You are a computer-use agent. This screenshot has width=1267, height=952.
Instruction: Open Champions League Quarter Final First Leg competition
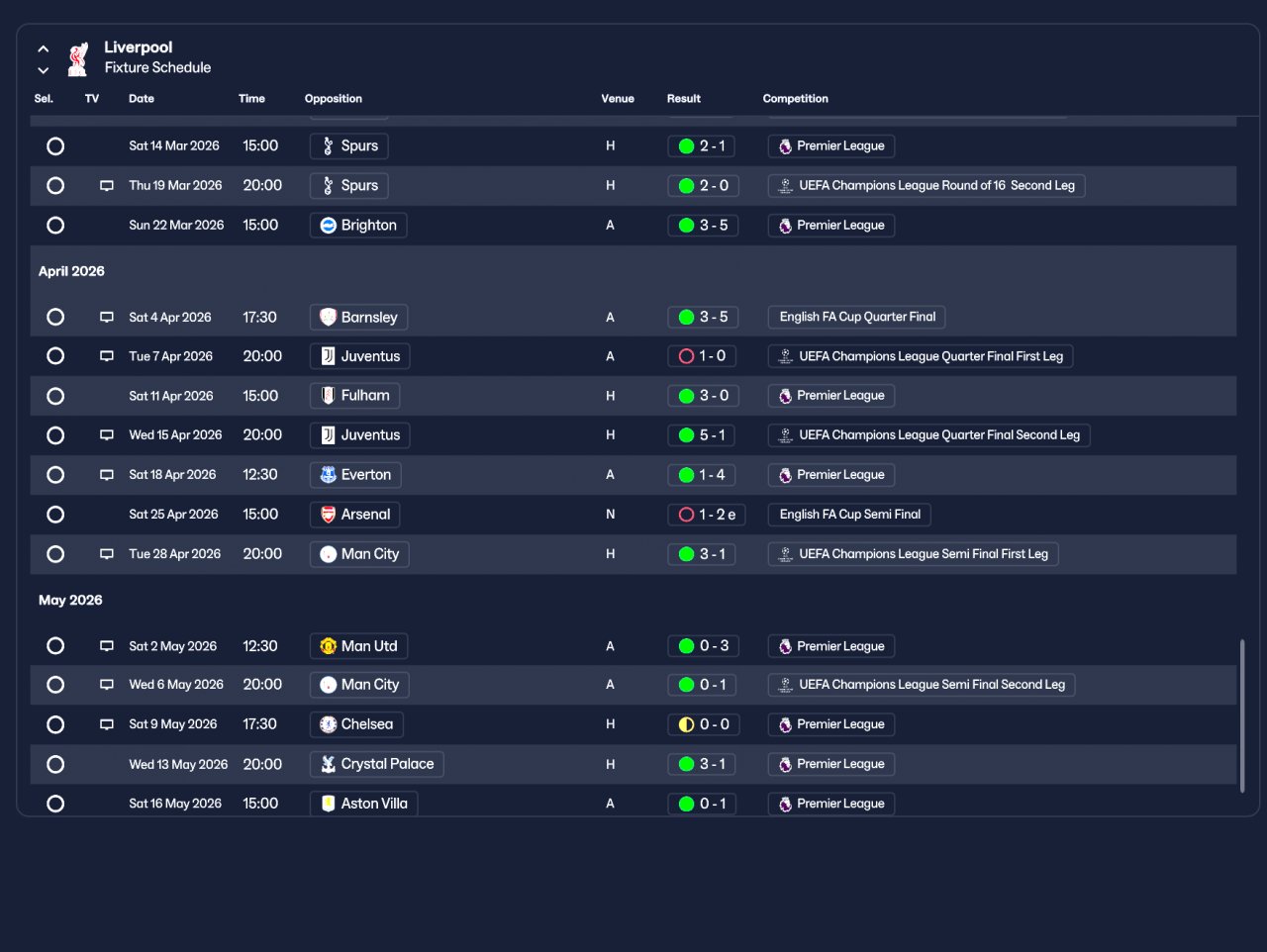coord(921,356)
